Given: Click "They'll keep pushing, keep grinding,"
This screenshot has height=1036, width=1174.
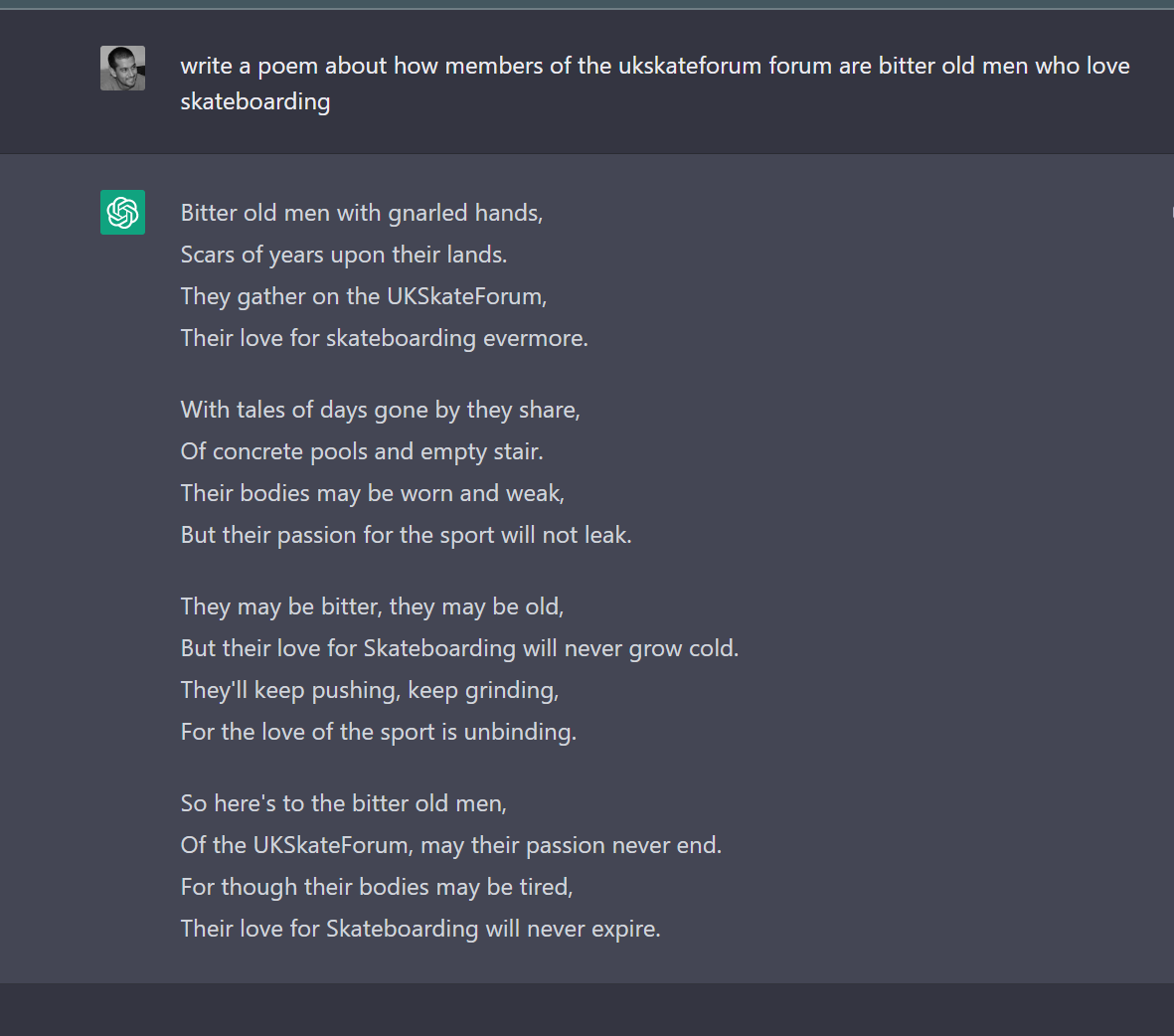Looking at the screenshot, I should [370, 690].
